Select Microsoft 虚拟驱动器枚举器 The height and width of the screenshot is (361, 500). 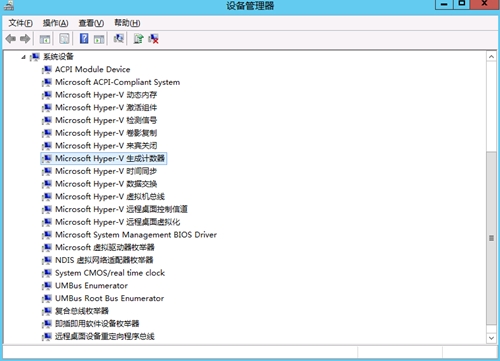[105, 247]
